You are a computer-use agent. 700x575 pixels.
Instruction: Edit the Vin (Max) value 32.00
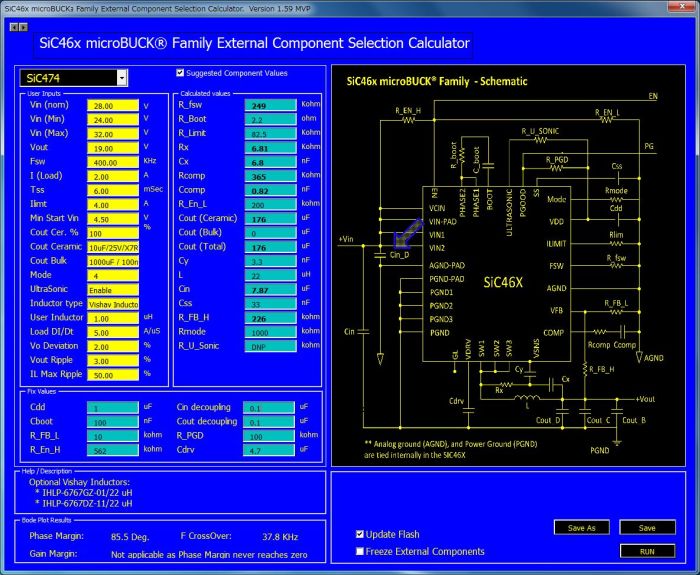click(113, 134)
